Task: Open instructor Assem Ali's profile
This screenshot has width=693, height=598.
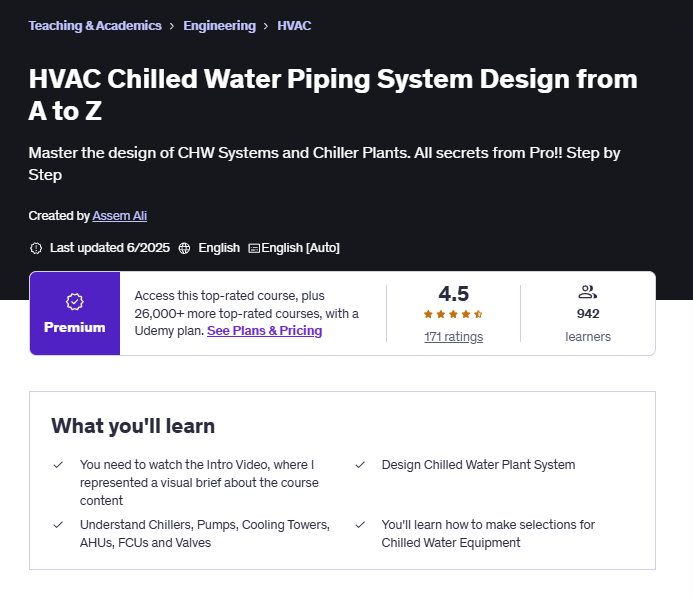Action: click(119, 216)
